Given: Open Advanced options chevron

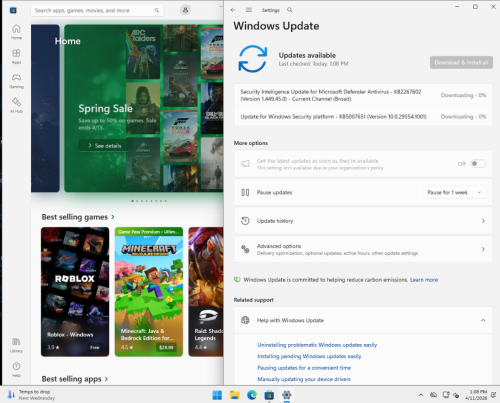Looking at the screenshot, I should (483, 249).
